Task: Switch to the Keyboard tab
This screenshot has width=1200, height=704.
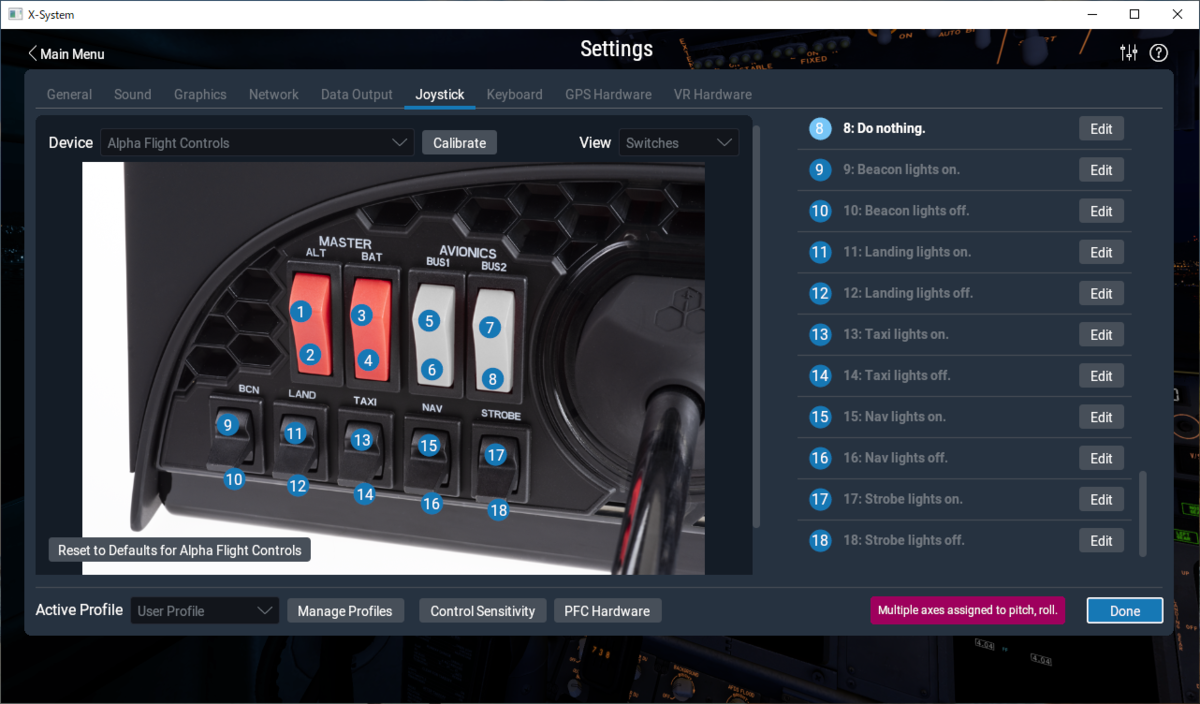Action: click(515, 94)
